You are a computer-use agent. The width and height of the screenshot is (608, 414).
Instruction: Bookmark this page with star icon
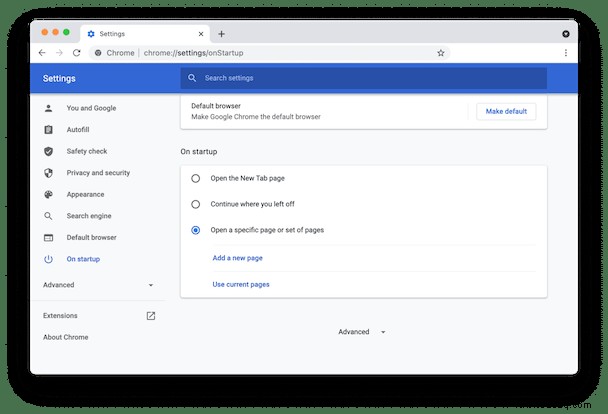(x=440, y=53)
